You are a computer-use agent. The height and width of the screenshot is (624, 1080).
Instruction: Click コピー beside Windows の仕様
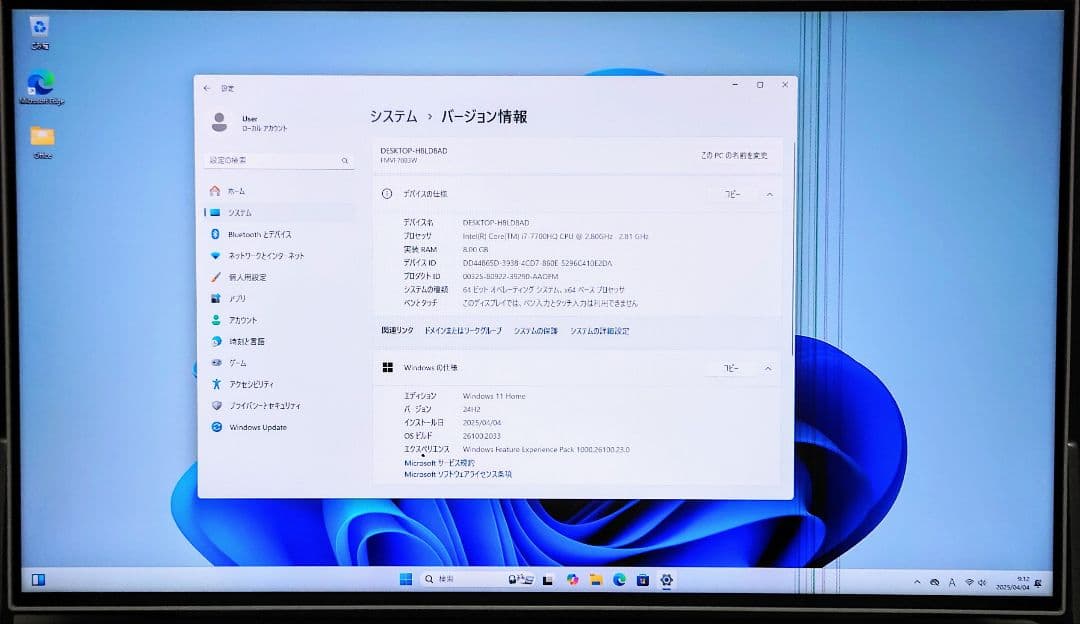click(x=732, y=368)
